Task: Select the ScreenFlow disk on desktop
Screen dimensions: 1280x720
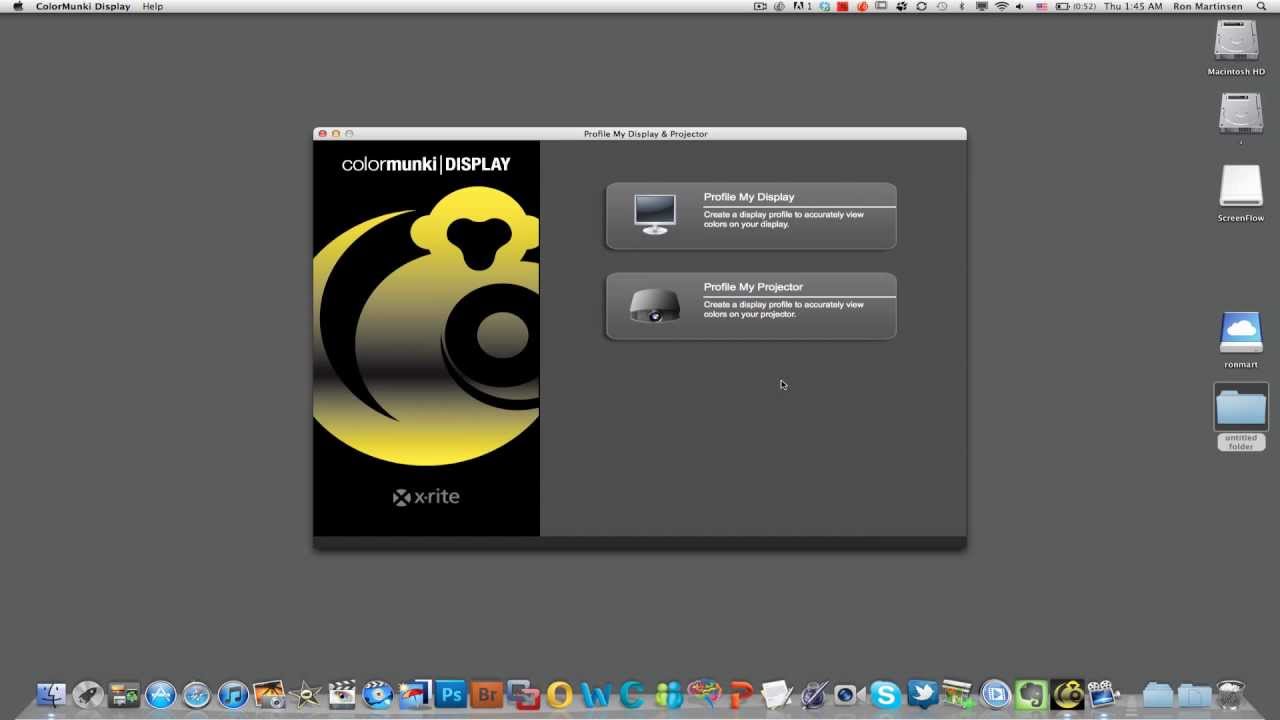Action: [1240, 193]
